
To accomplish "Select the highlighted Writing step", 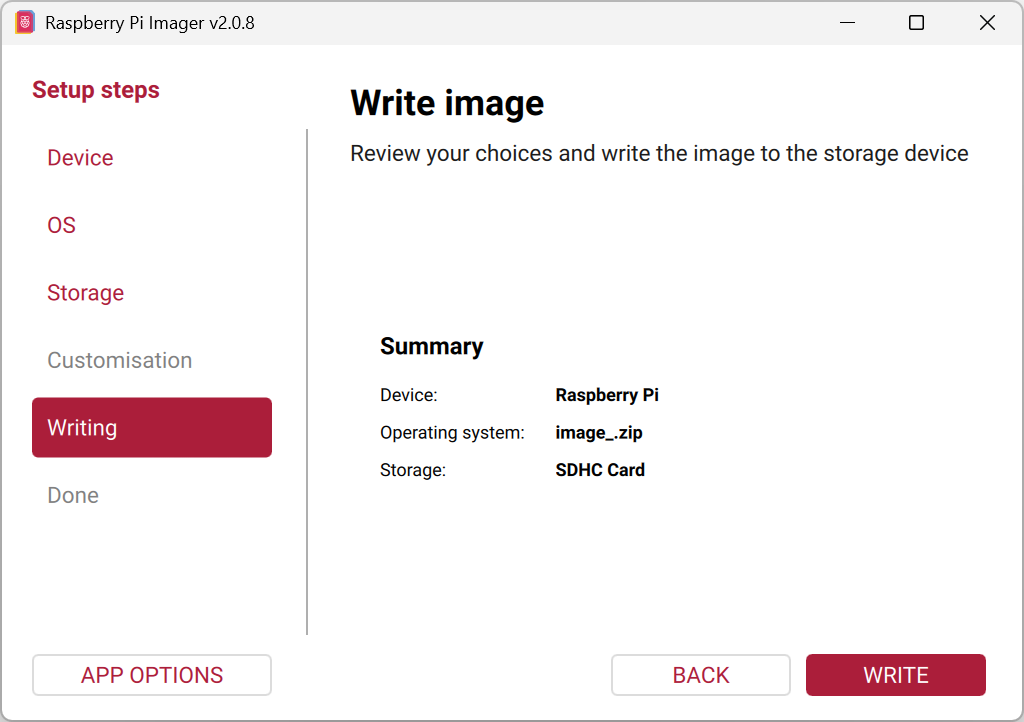I will click(x=152, y=428).
